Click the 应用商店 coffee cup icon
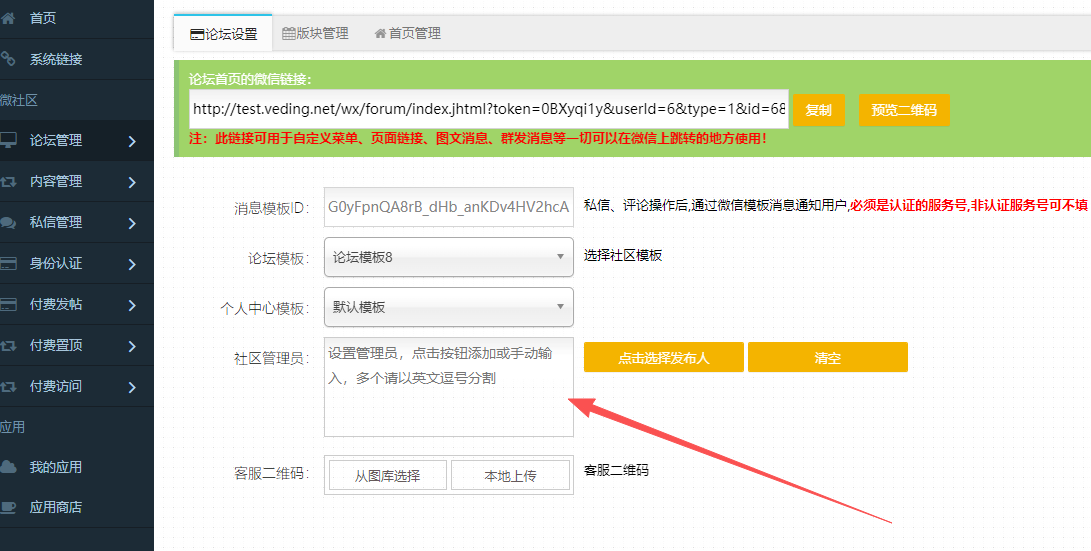The image size is (1091, 551). [x=9, y=507]
